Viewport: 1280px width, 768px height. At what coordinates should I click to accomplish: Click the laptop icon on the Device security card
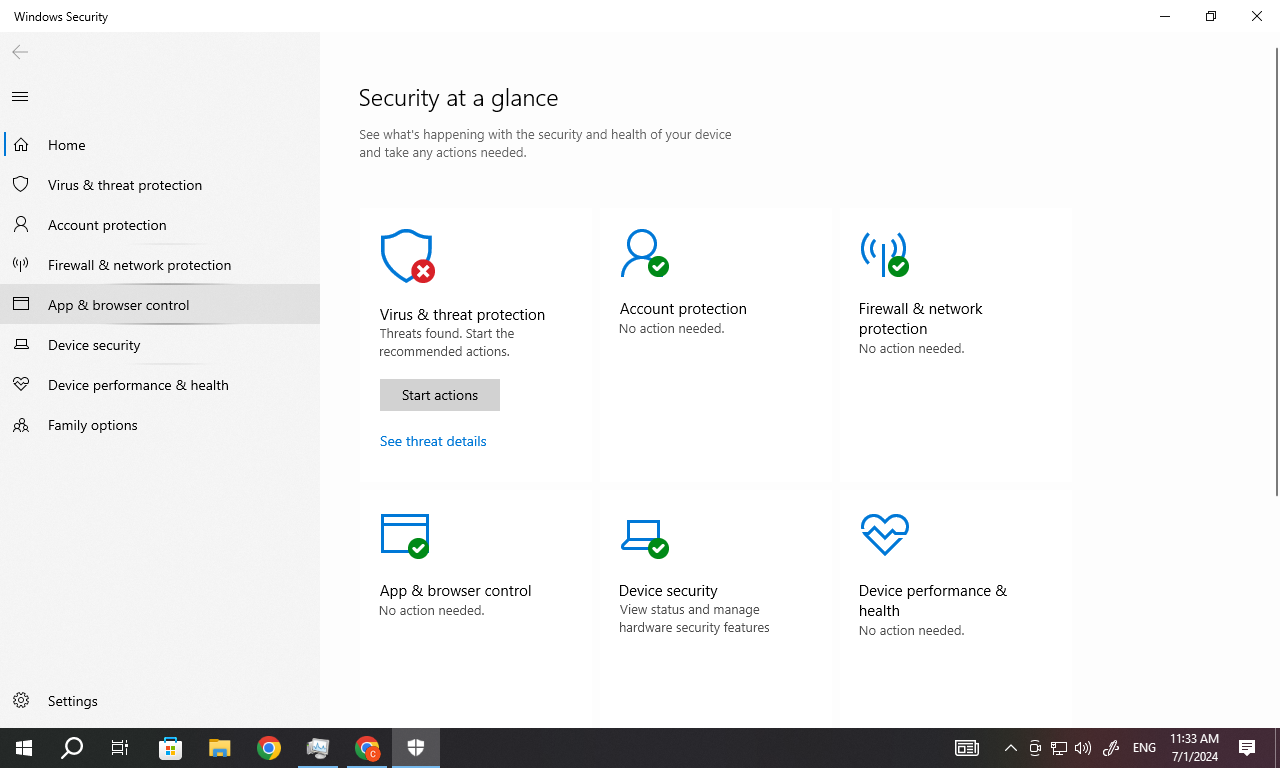click(644, 538)
